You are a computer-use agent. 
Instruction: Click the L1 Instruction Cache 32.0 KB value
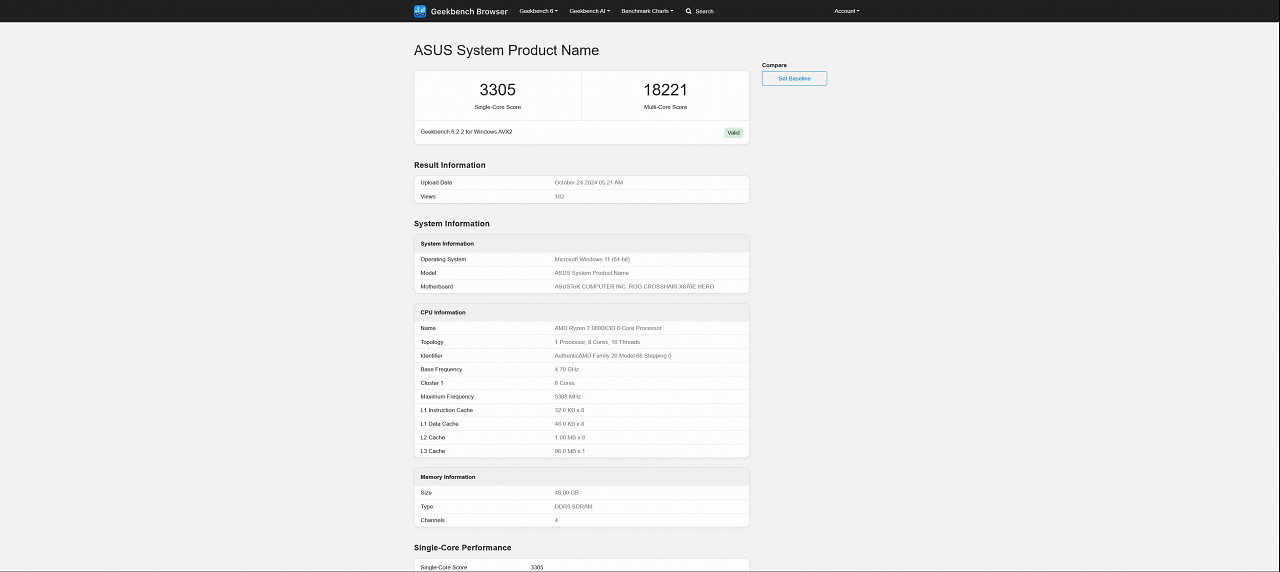(x=570, y=410)
